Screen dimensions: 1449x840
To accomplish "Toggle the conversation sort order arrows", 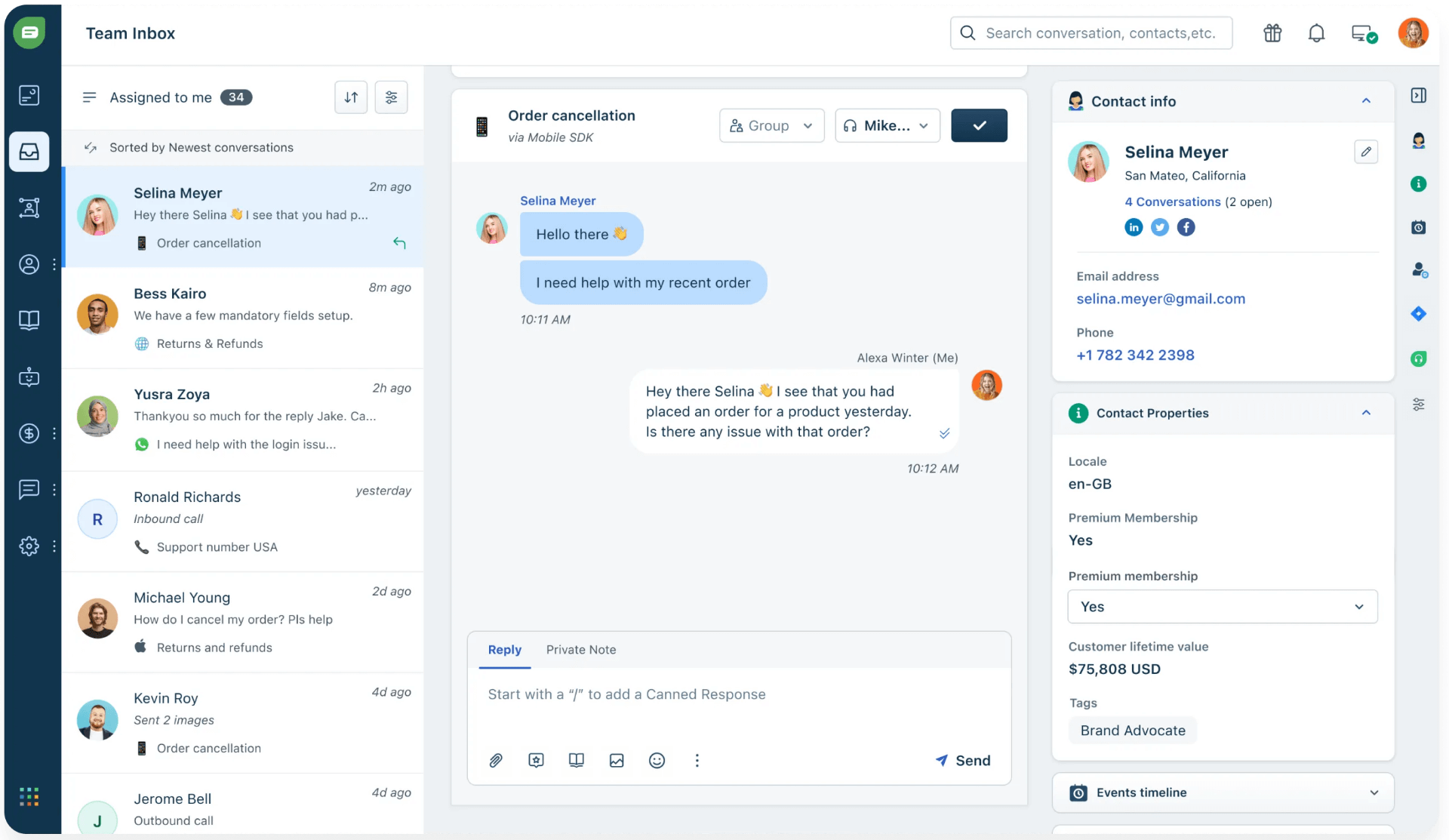I will [x=350, y=97].
